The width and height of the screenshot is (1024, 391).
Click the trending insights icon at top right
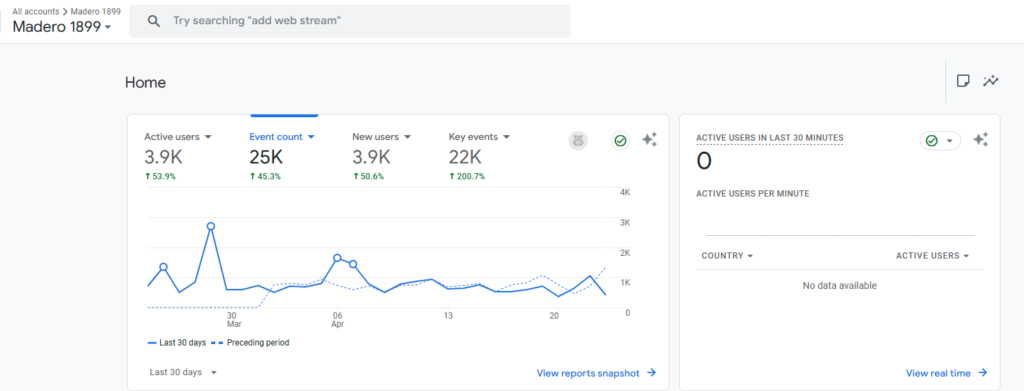[991, 81]
